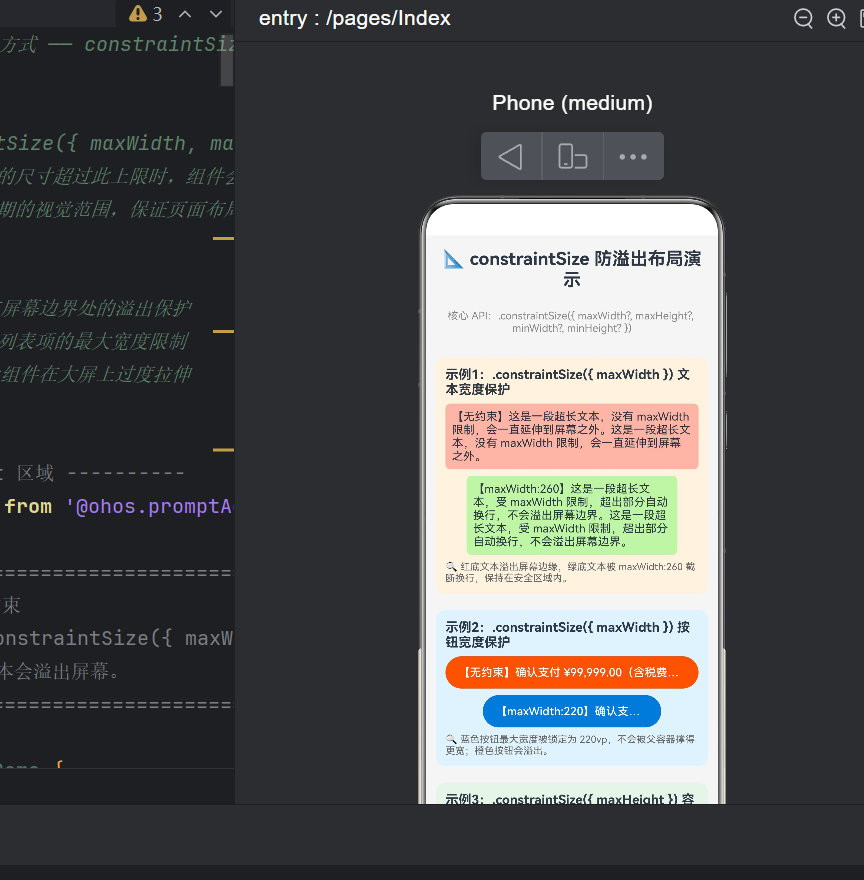The image size is (864, 880).
Task: Zoom in the previewer
Action: [836, 19]
